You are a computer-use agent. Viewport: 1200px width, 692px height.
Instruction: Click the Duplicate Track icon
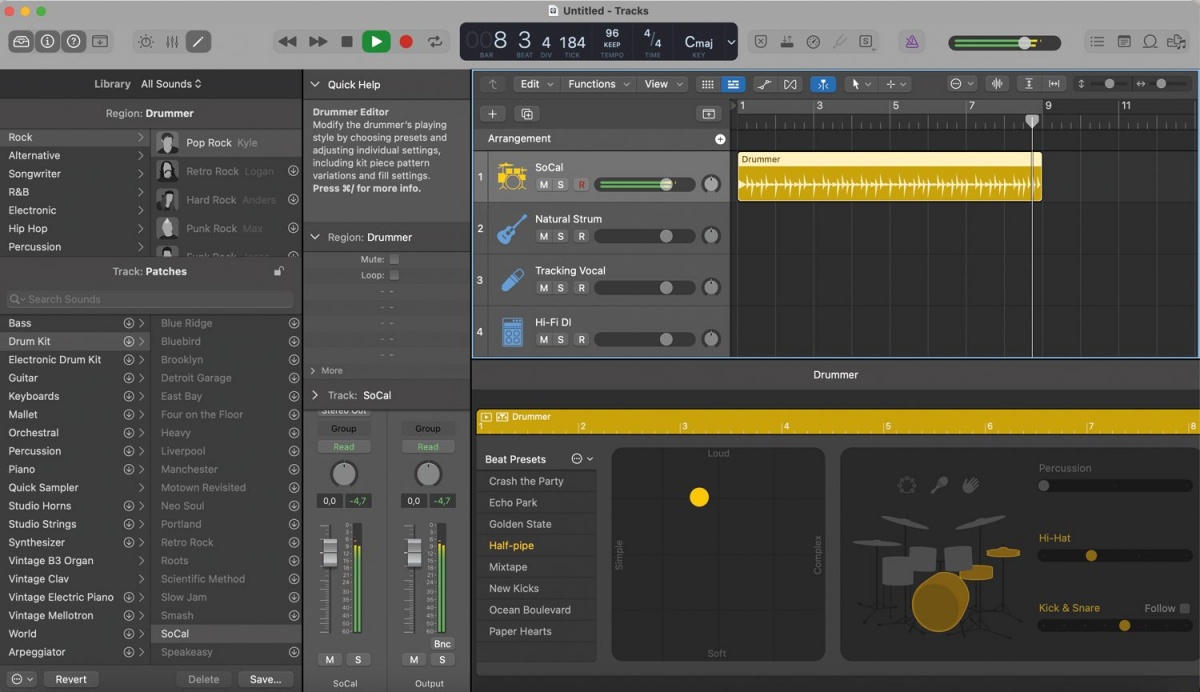pos(527,114)
